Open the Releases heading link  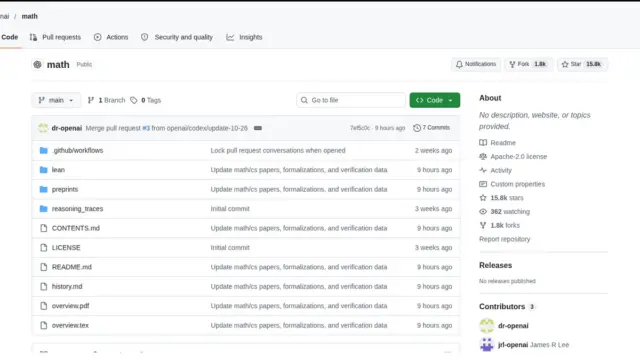pyautogui.click(x=496, y=265)
